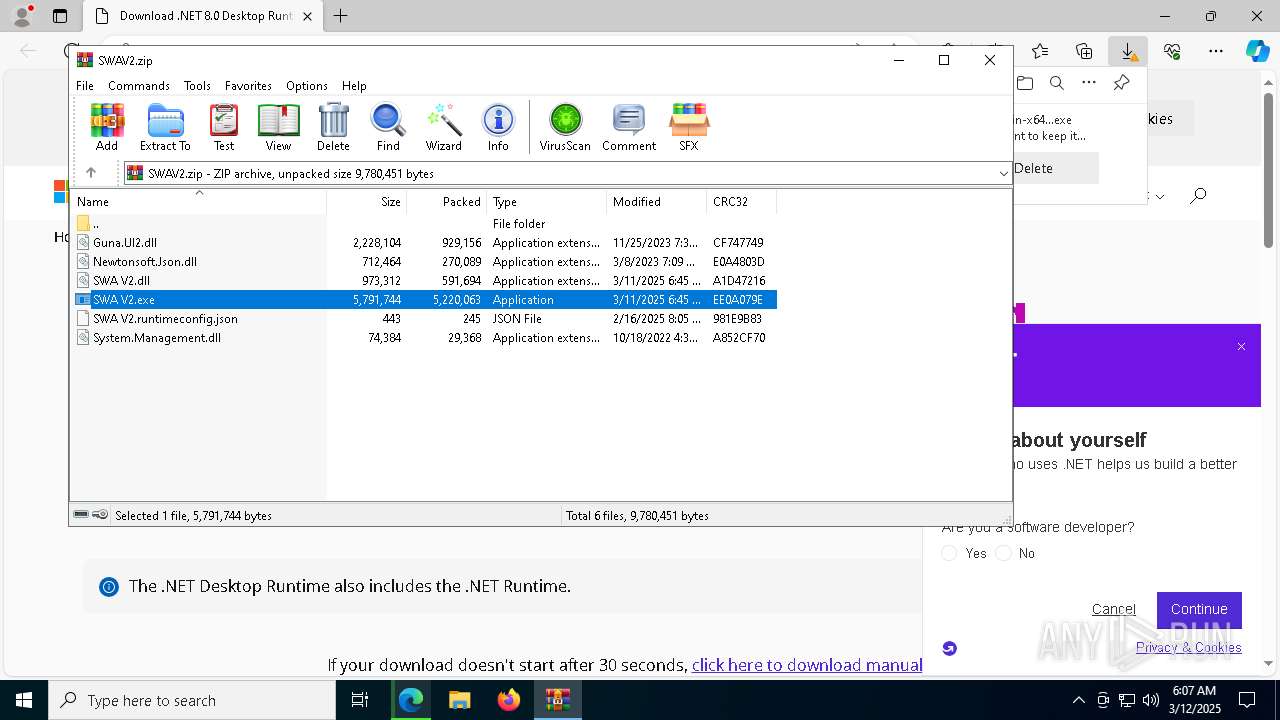This screenshot has width=1280, height=720.
Task: Open the Edge downloads icon
Action: (x=1127, y=51)
